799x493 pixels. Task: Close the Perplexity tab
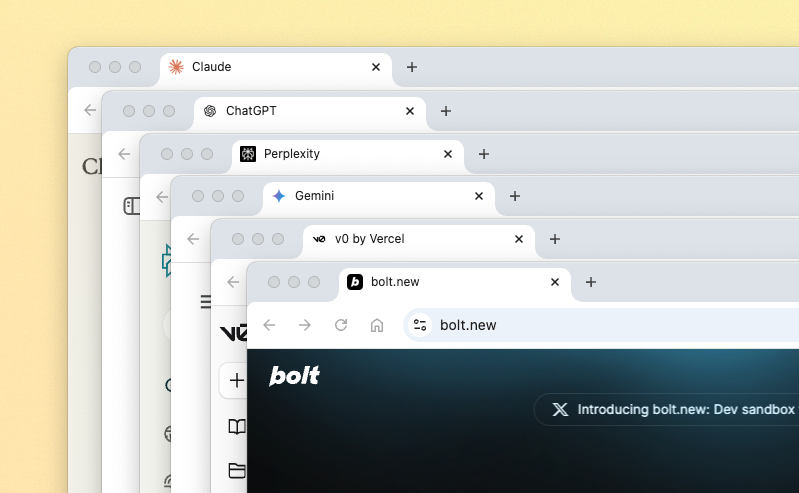click(448, 154)
